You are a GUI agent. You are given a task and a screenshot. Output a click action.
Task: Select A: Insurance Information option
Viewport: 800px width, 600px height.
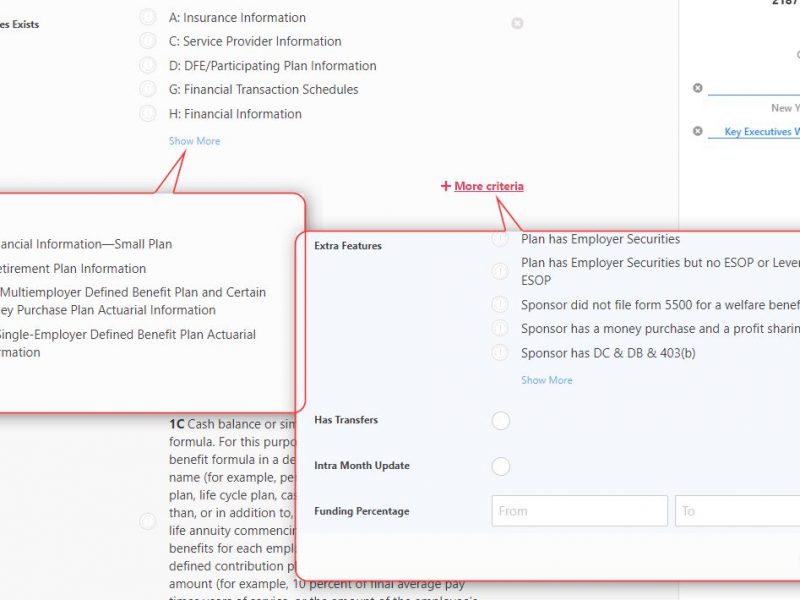click(x=148, y=17)
